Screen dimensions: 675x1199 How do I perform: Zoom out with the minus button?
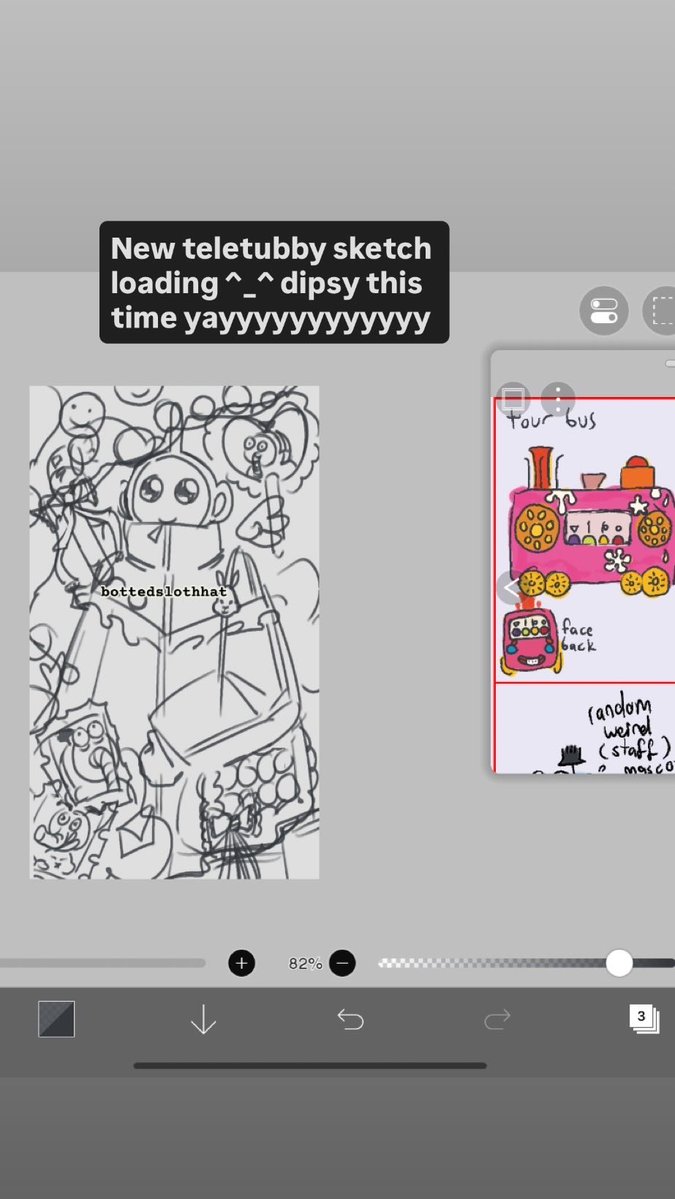point(342,963)
